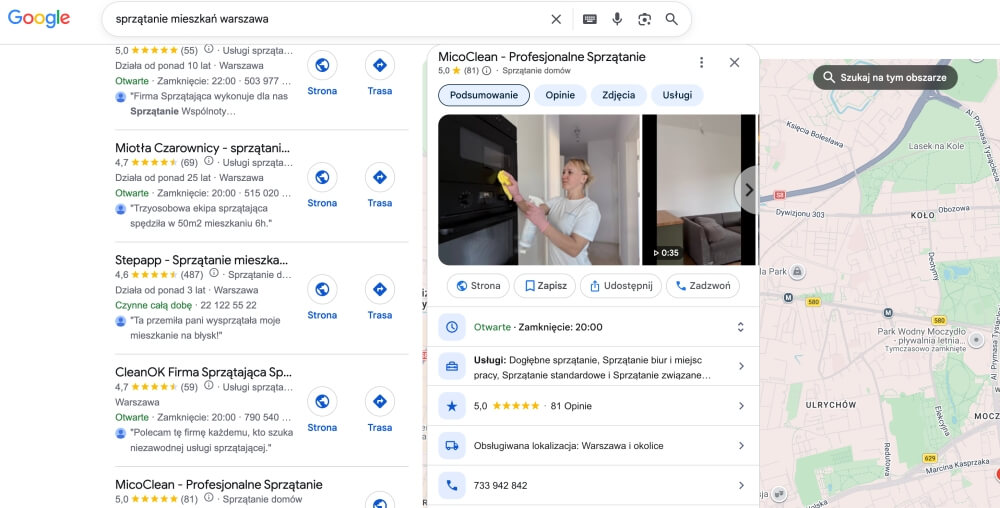This screenshot has width=1000, height=508.
Task: Click Szukaj na tym obszarze map button
Action: click(x=885, y=77)
